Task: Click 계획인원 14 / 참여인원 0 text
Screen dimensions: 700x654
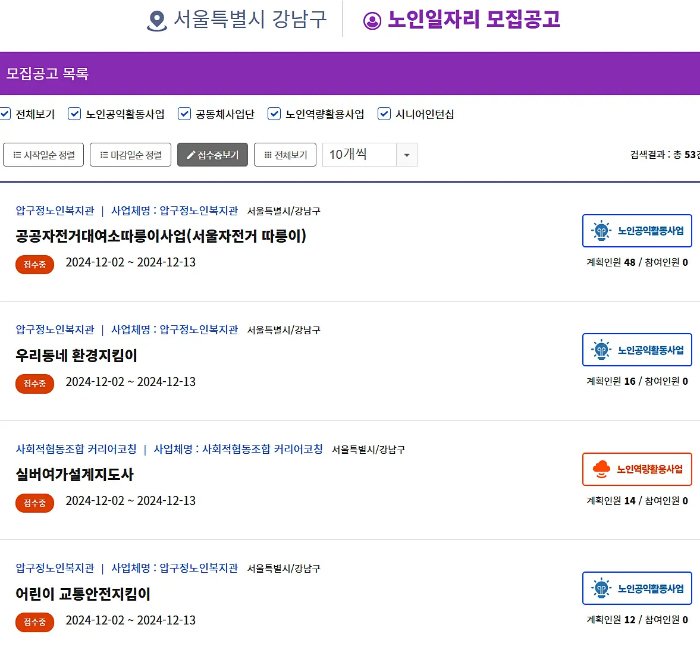Action: tap(637, 501)
